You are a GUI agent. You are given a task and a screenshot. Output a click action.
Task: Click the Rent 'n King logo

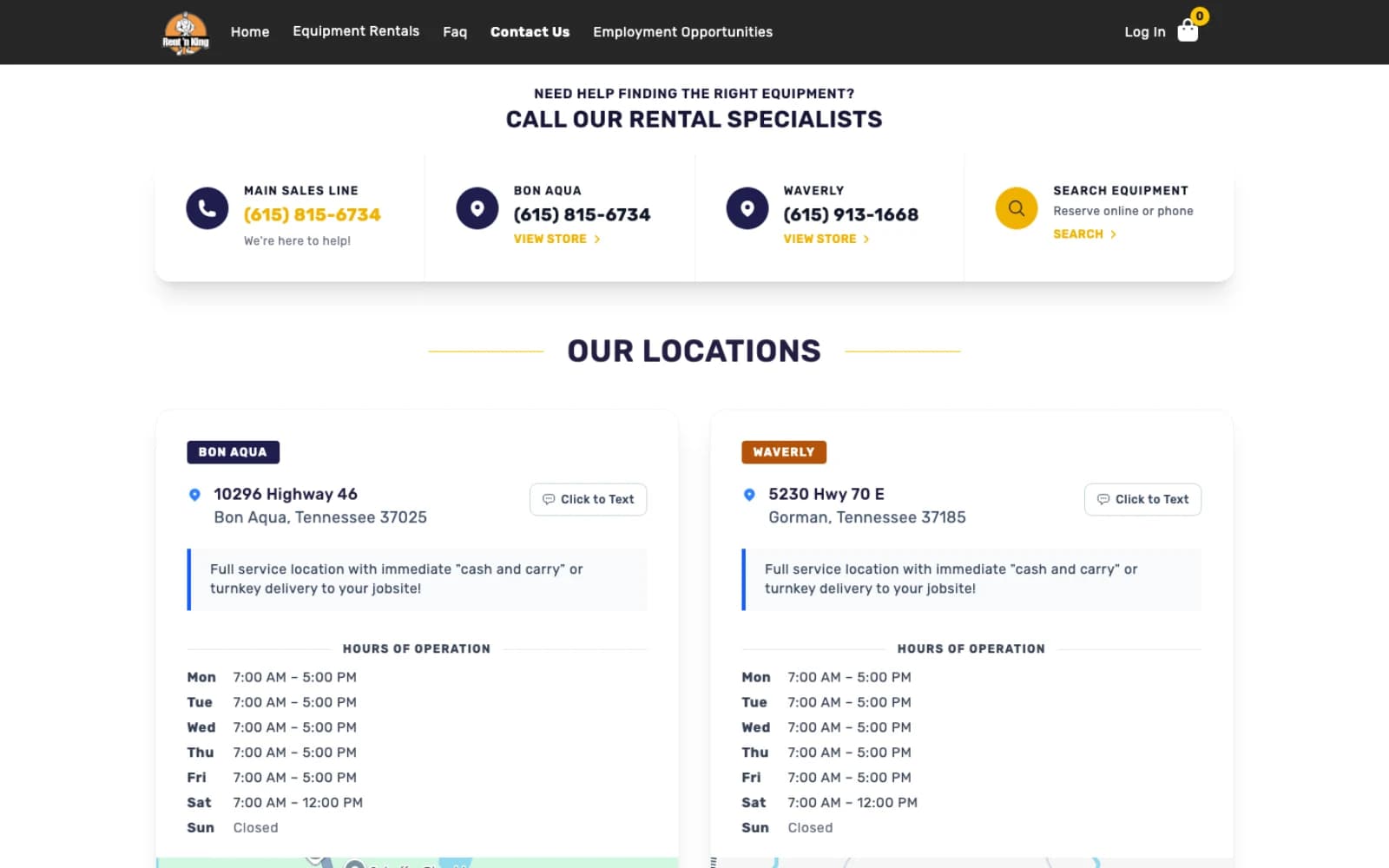tap(186, 33)
